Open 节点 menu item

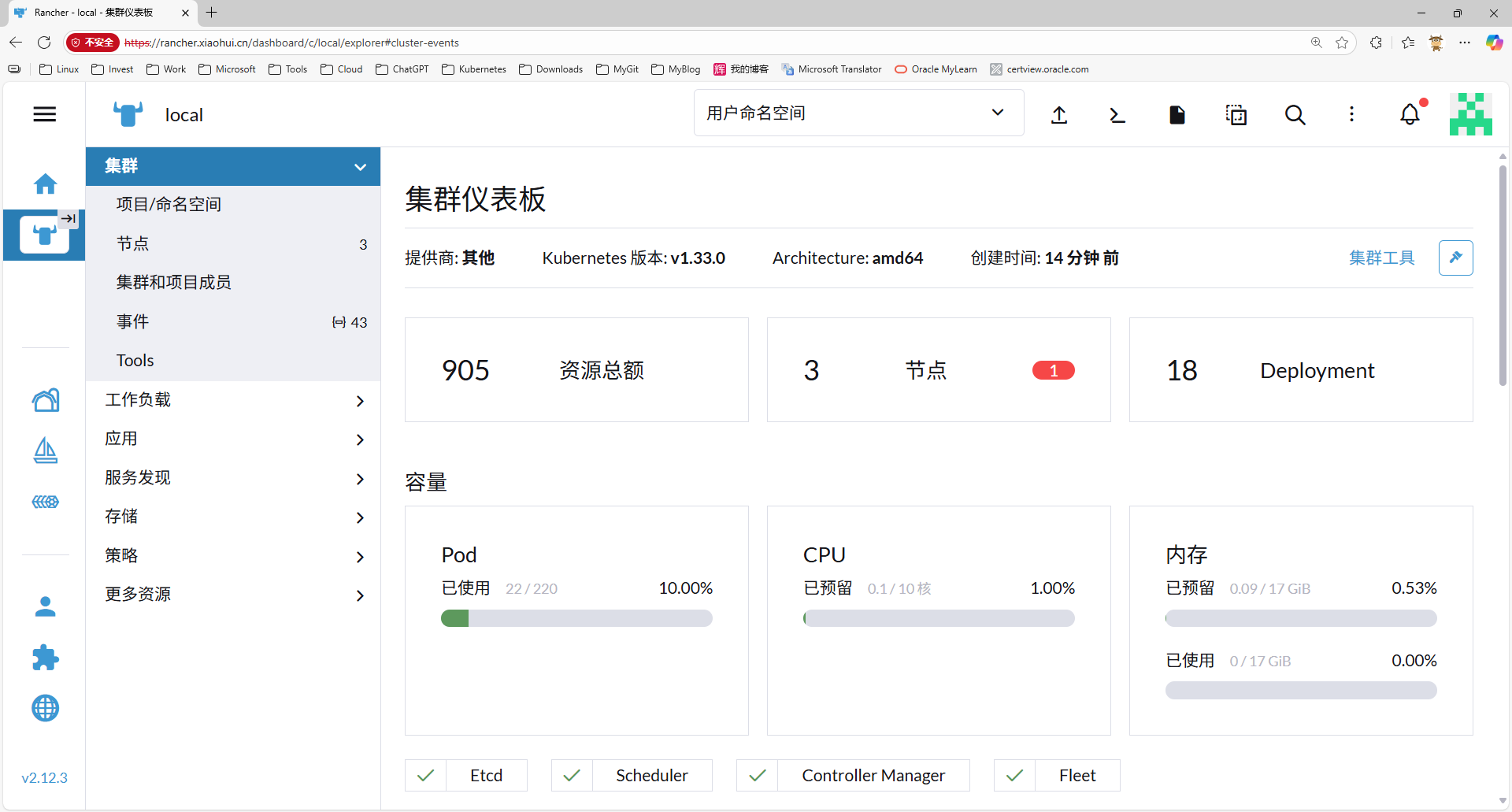point(233,244)
